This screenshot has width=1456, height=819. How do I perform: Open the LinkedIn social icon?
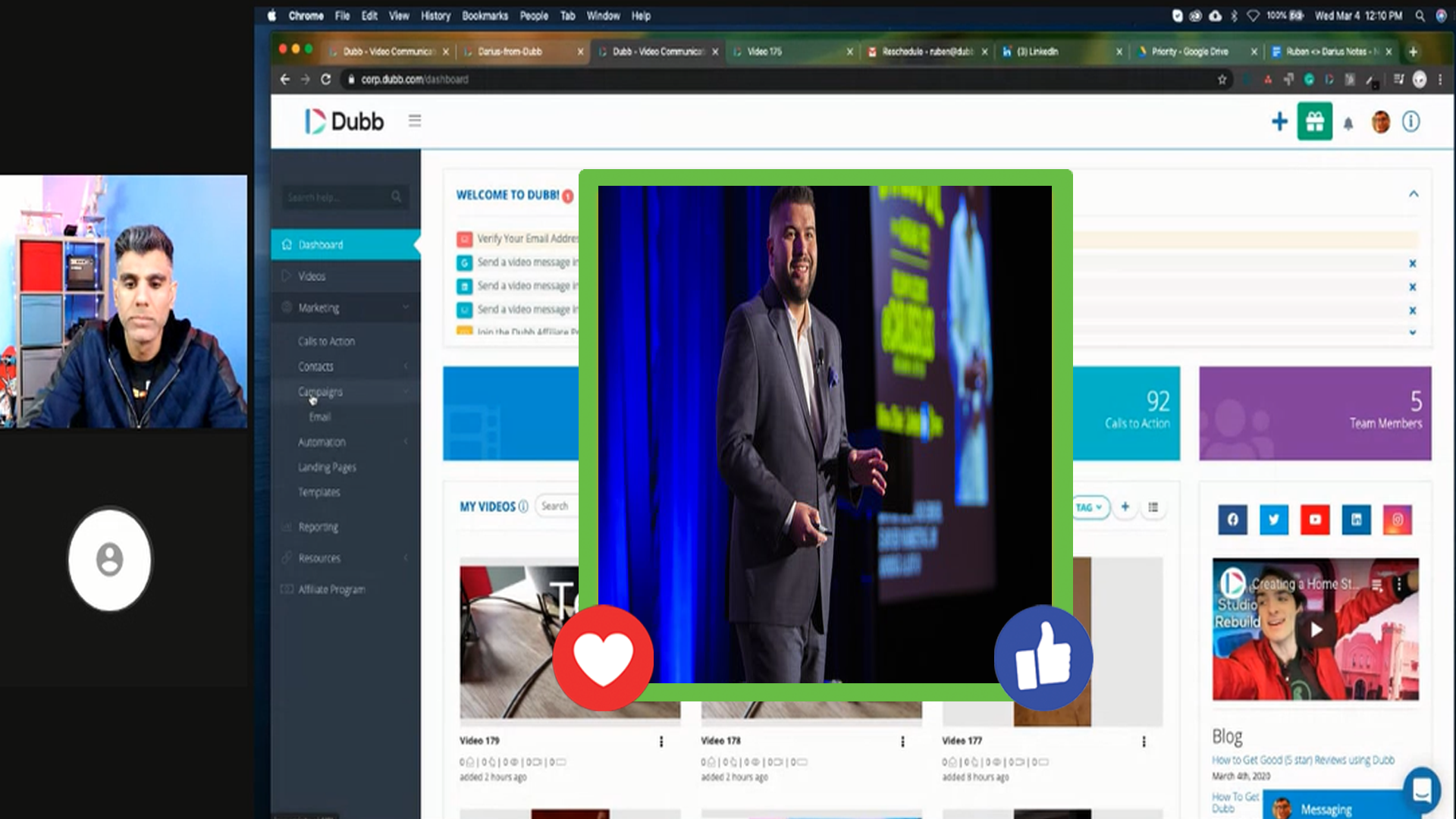(1356, 519)
